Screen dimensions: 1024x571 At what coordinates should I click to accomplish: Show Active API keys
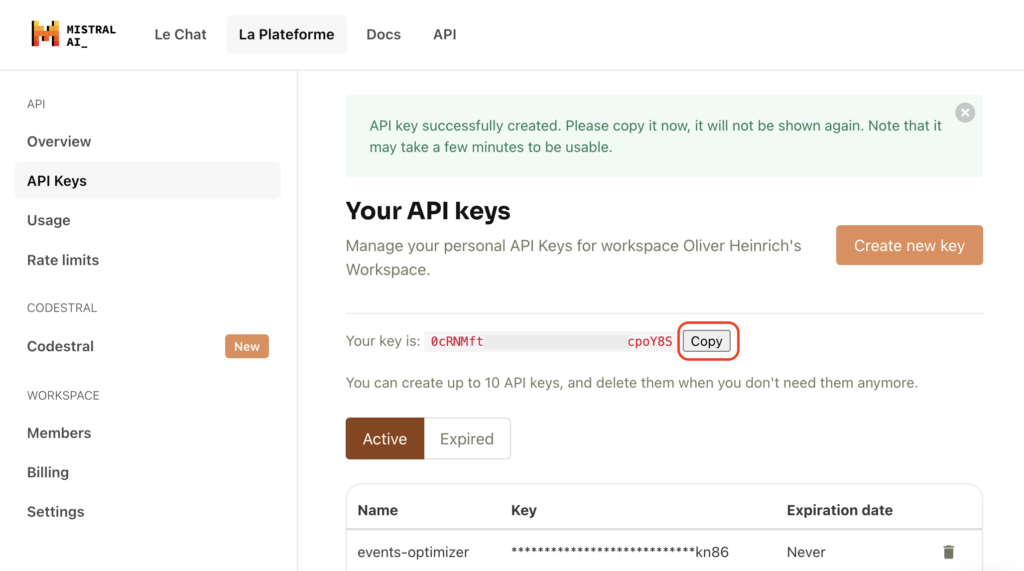pyautogui.click(x=385, y=438)
